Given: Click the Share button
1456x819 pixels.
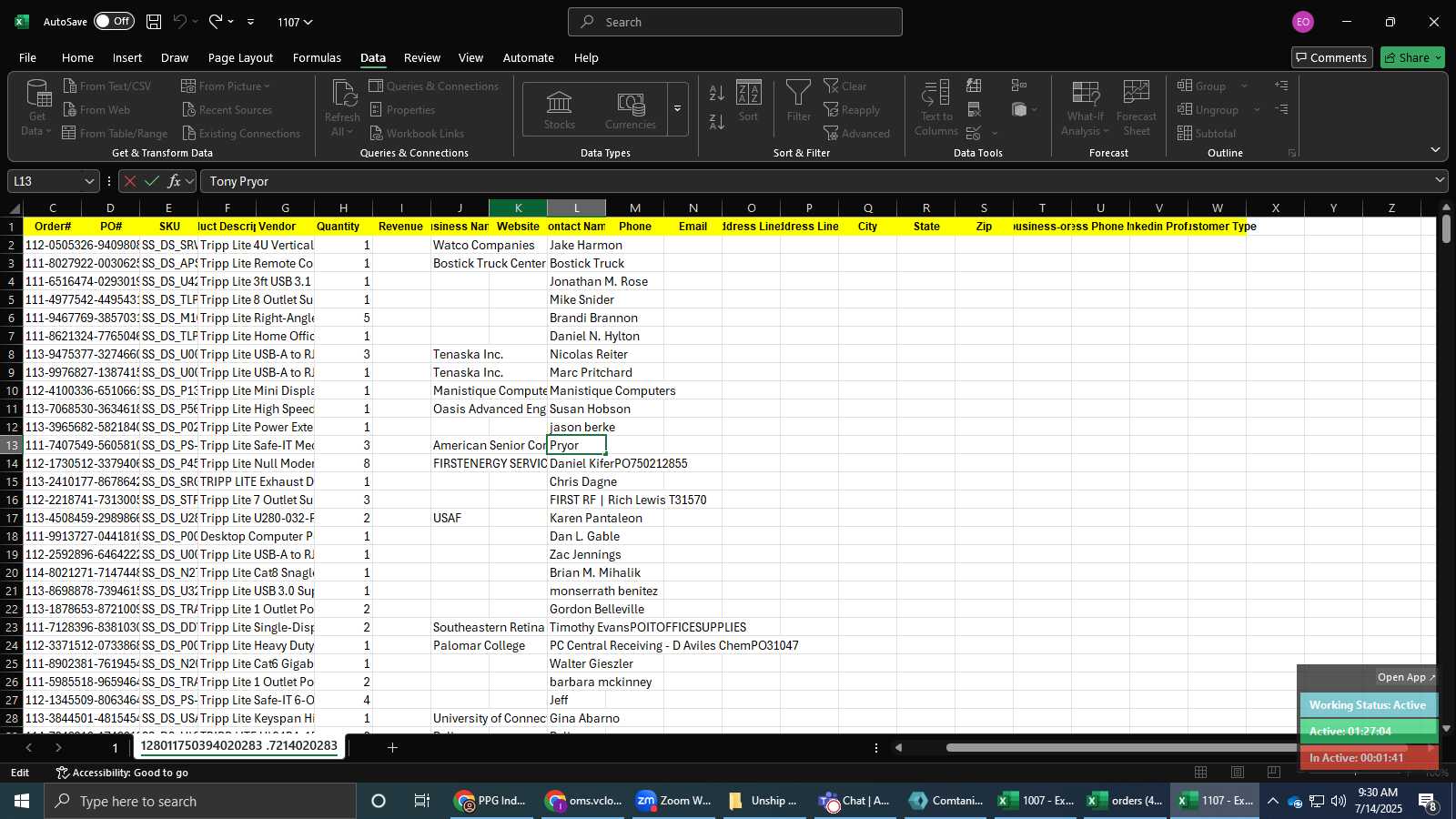Looking at the screenshot, I should click(1412, 57).
